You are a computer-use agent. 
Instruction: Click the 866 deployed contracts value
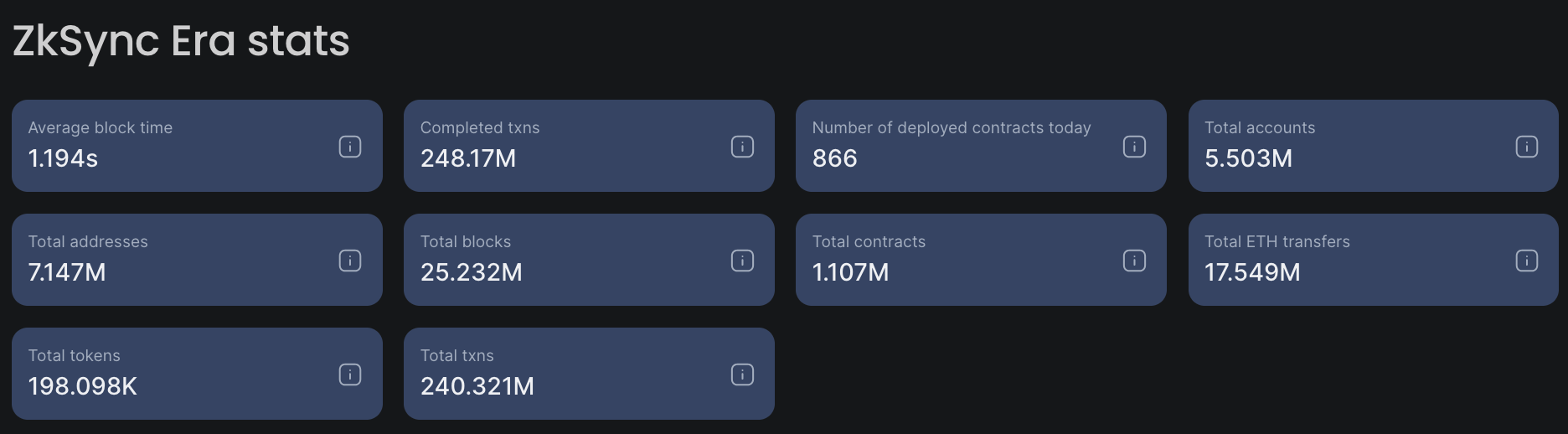tap(834, 158)
